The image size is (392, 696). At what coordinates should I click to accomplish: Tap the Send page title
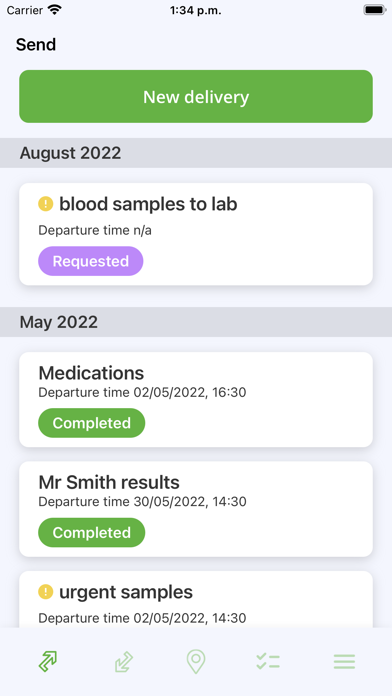36,45
